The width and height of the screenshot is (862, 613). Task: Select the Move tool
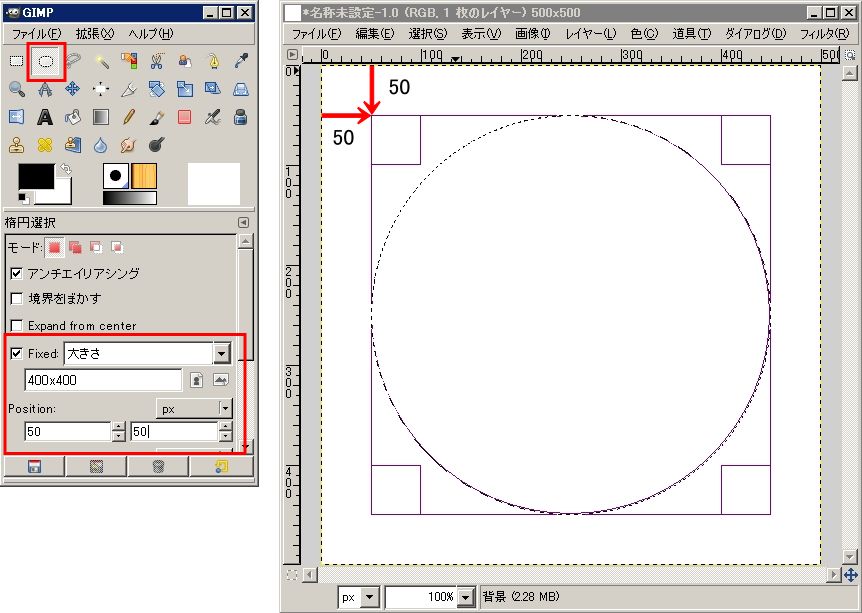click(x=73, y=89)
